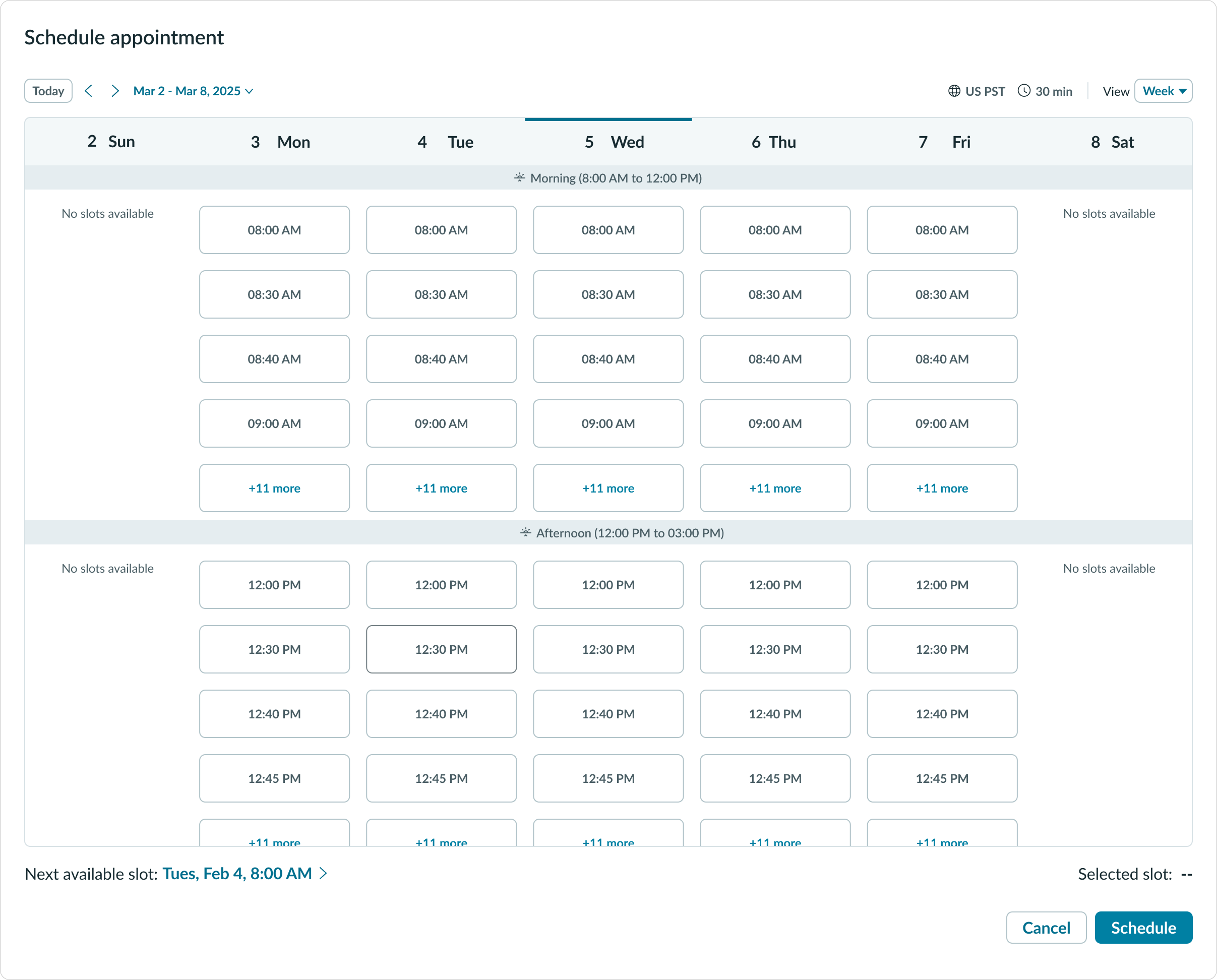
Task: Open the Mar 2 - Mar 8 date range dropdown
Action: click(193, 91)
